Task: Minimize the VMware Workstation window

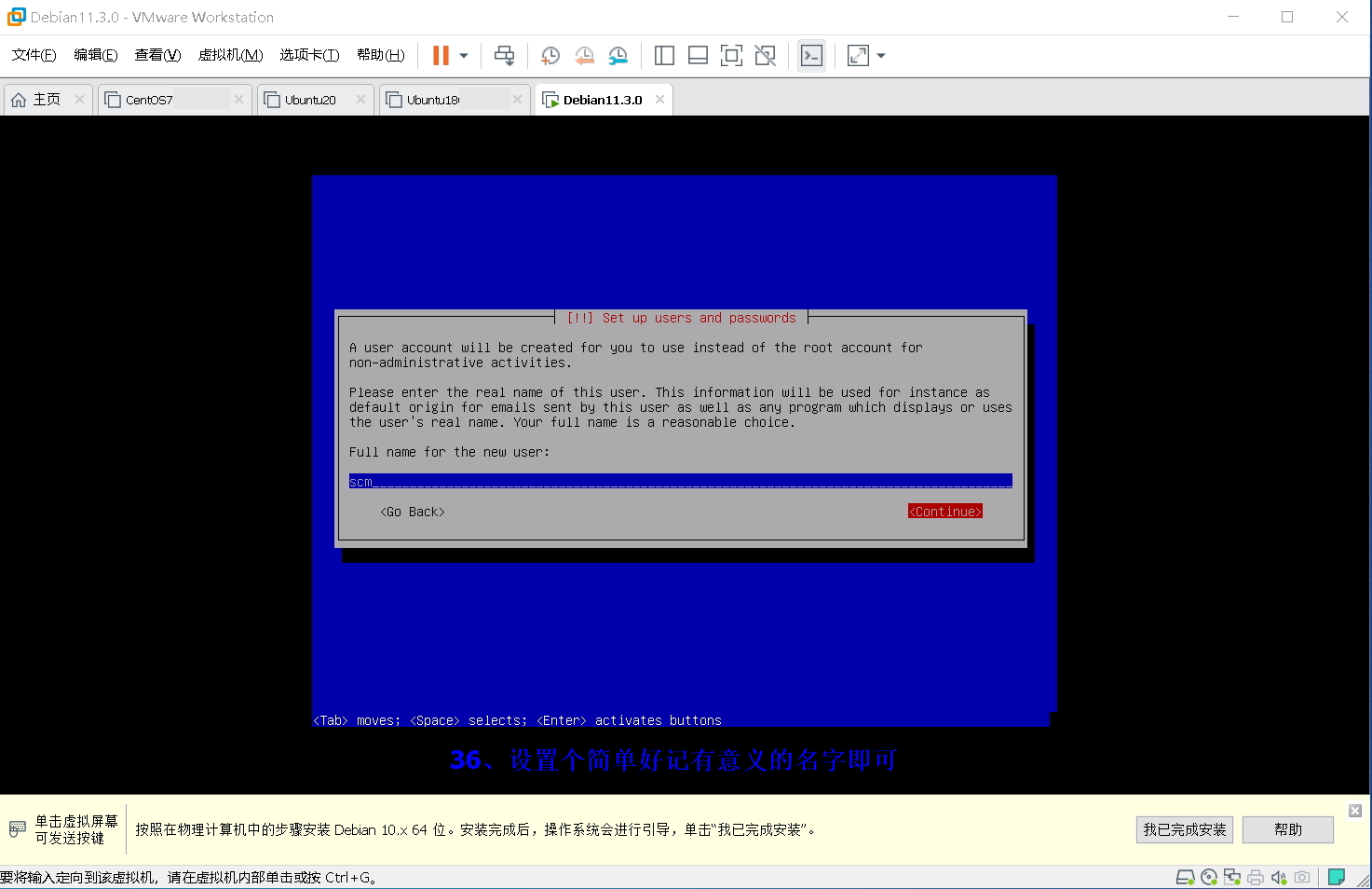Action: tap(1233, 17)
